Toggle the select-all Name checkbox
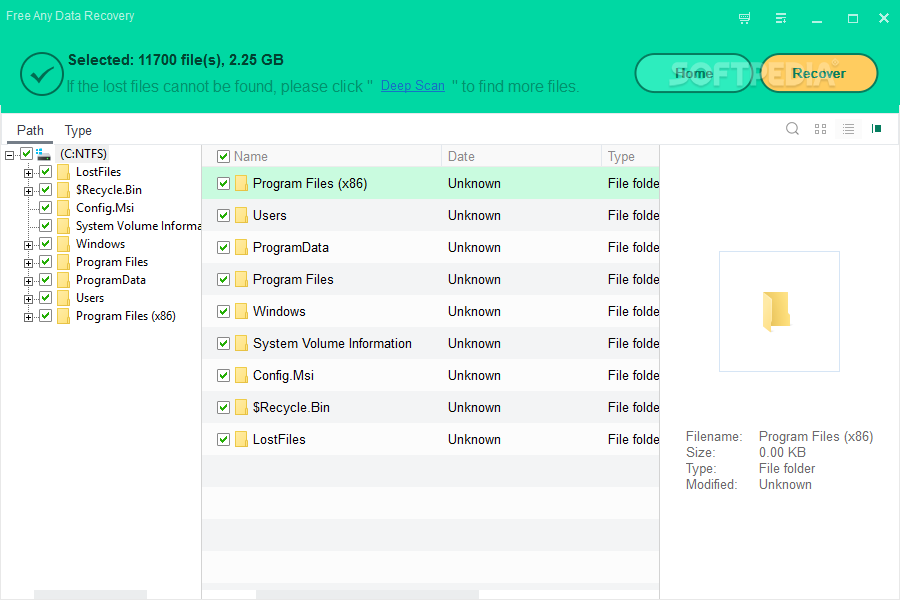This screenshot has width=900, height=600. 223,156
